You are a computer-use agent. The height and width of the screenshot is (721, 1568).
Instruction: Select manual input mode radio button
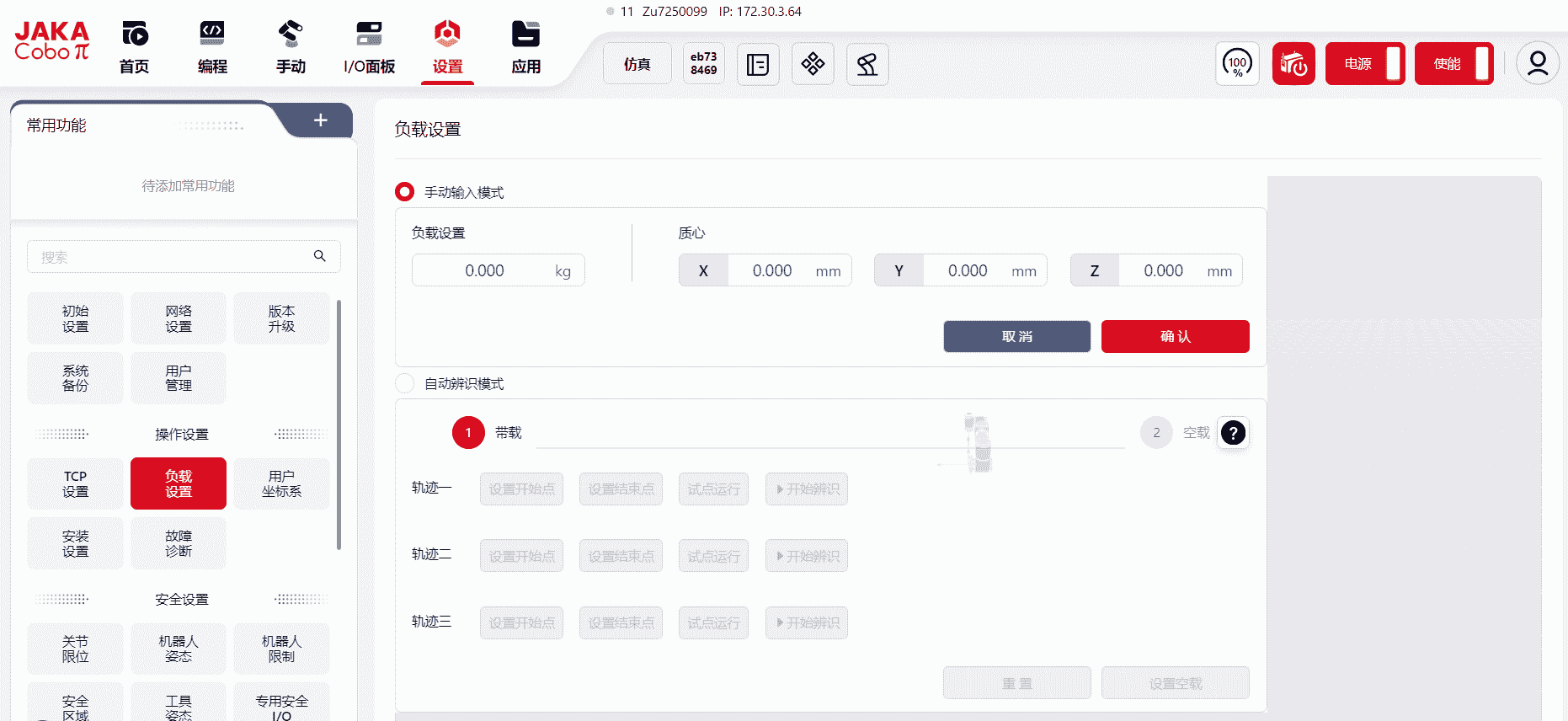tap(405, 192)
